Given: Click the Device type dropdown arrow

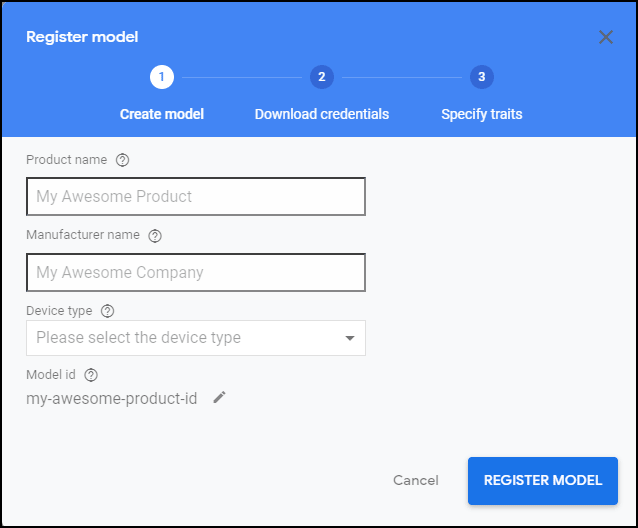Looking at the screenshot, I should click(x=350, y=338).
